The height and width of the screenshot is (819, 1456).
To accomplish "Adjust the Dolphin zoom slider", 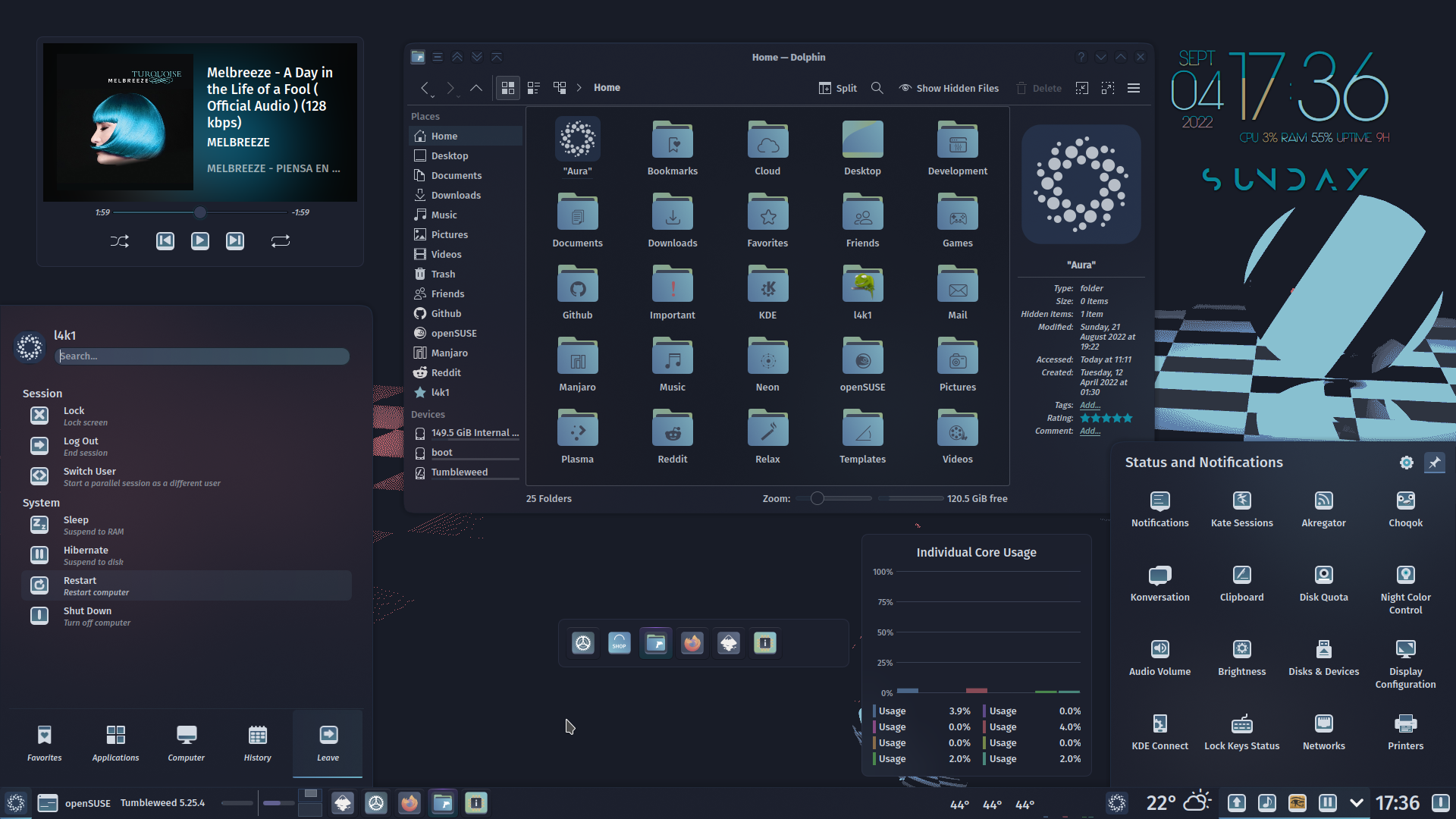I will point(833,498).
